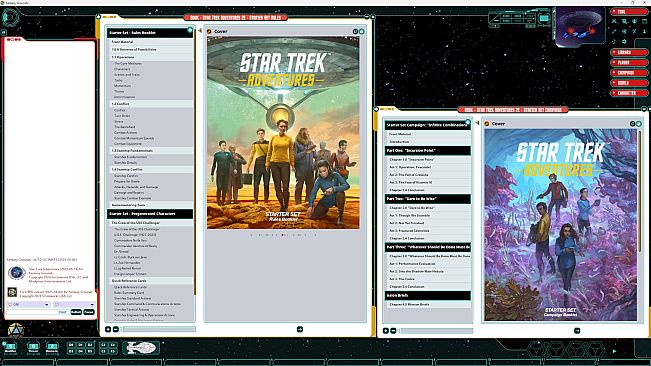This screenshot has height=366, width=651.
Task: Expand the Library sidebar section
Action: [629, 52]
